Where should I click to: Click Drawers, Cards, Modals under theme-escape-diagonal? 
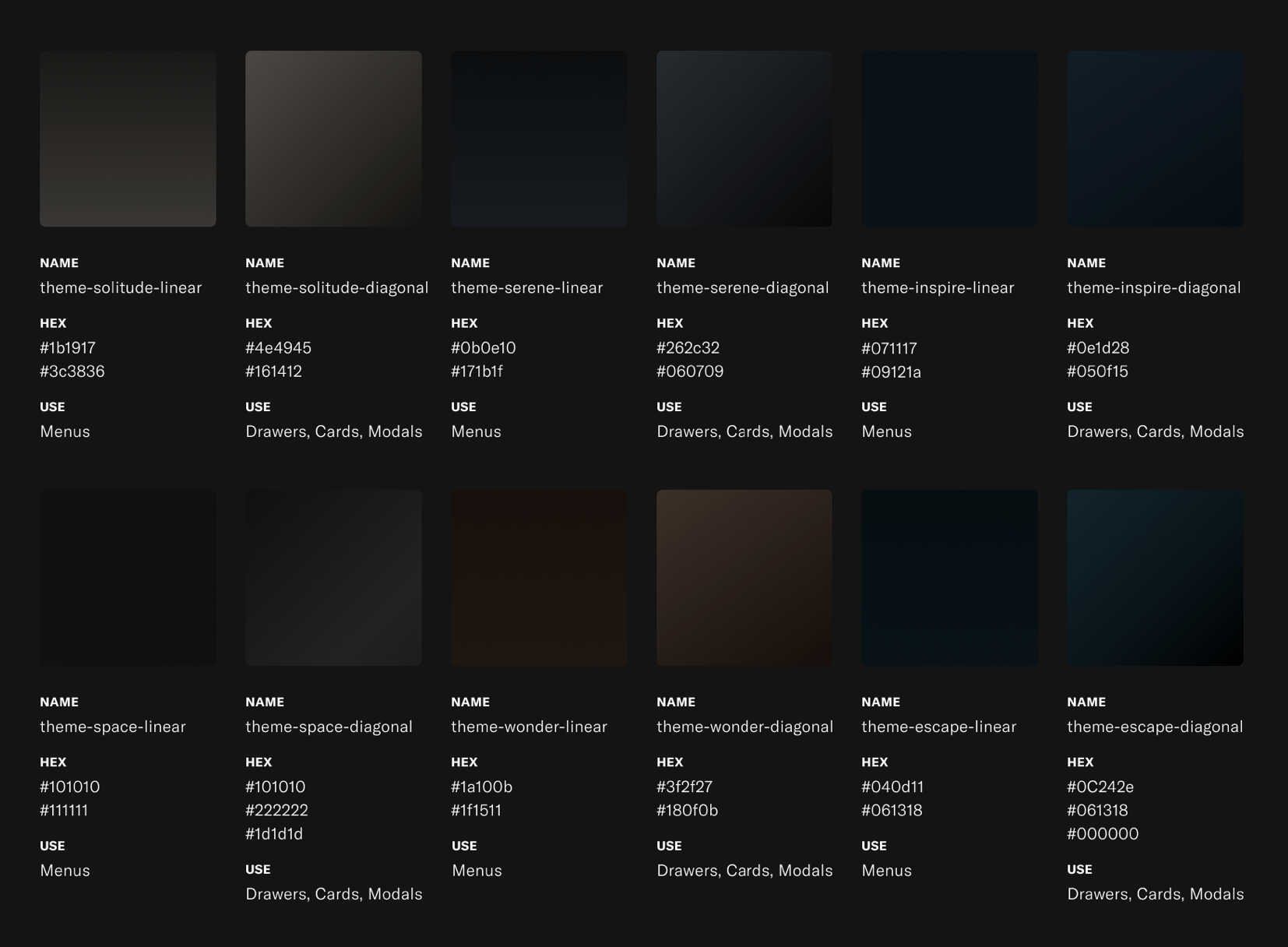tap(1156, 893)
